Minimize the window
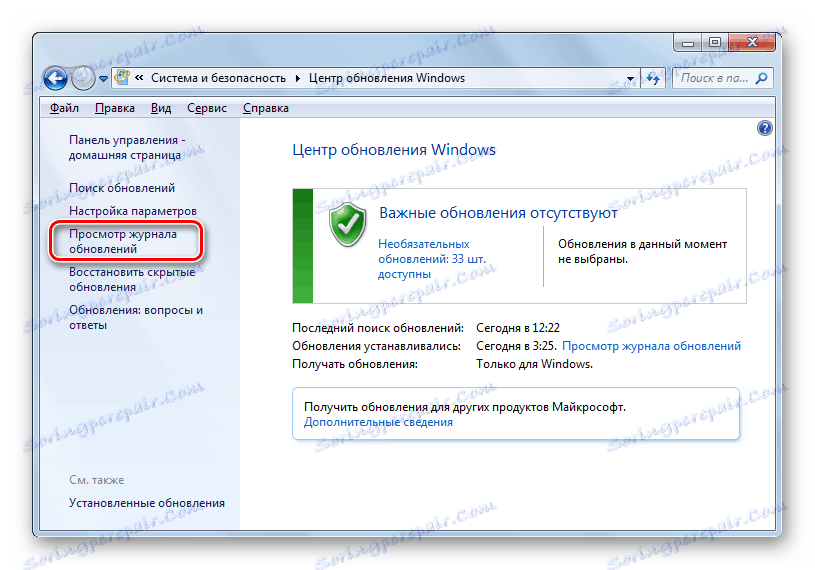The width and height of the screenshot is (815, 570). click(688, 43)
